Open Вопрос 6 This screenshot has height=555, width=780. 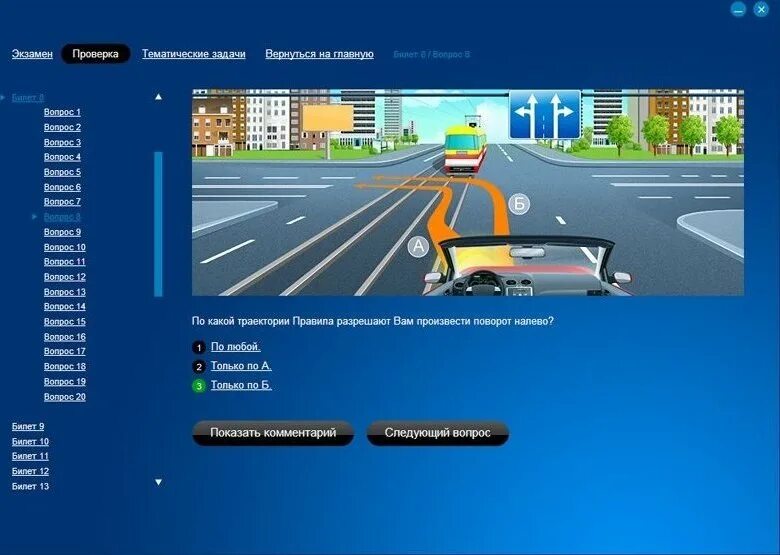coord(62,187)
